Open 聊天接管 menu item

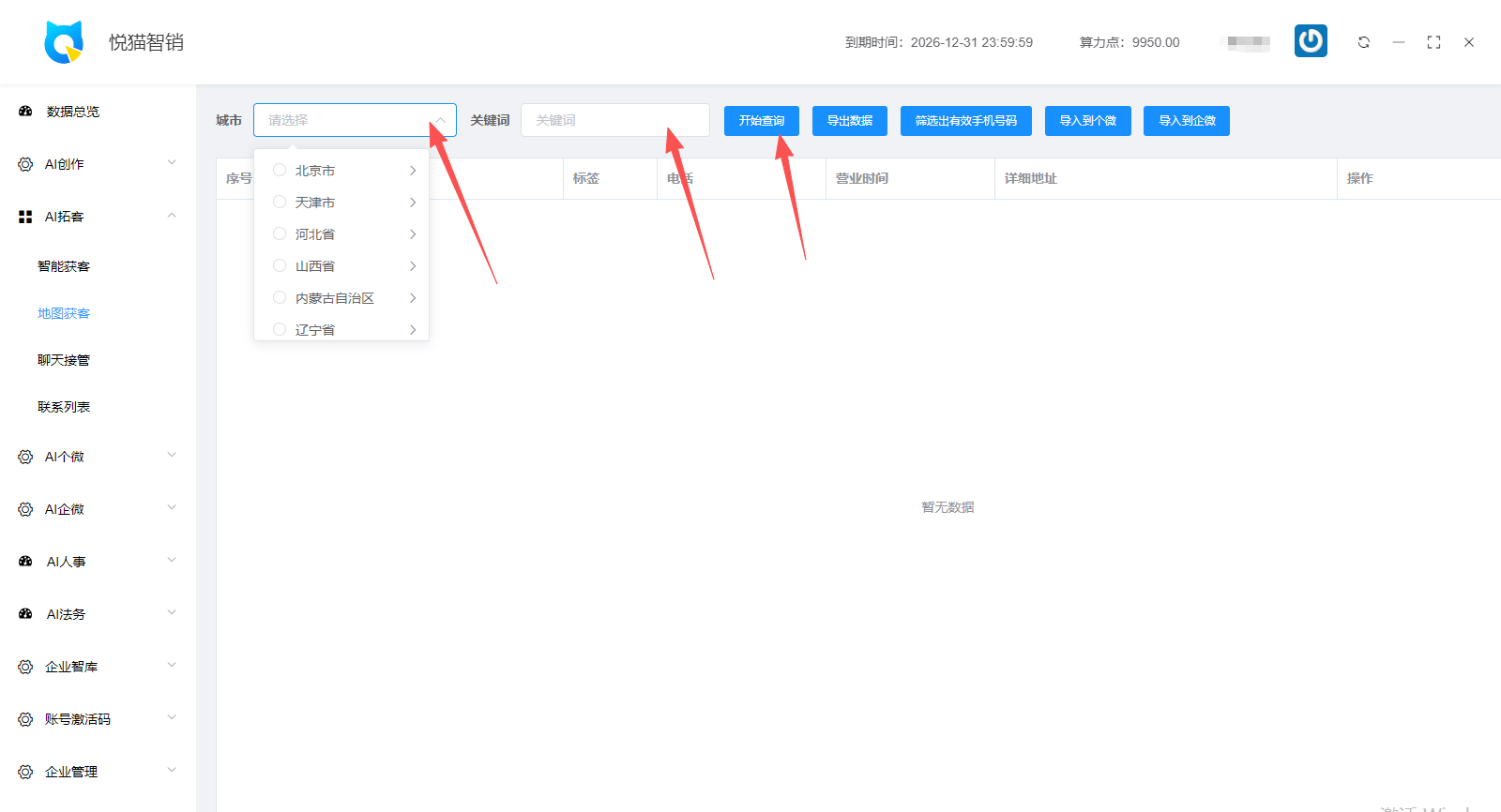[x=64, y=360]
